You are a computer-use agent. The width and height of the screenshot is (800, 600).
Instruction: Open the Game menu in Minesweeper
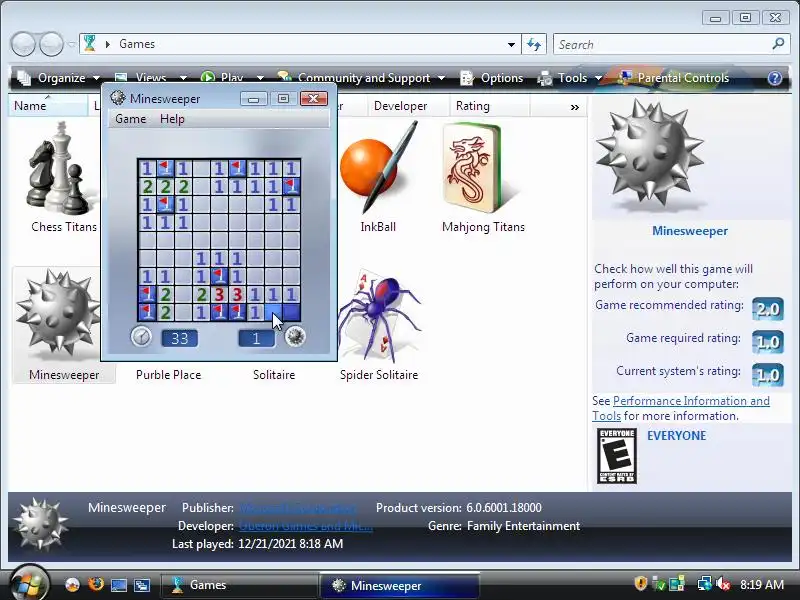tap(131, 119)
